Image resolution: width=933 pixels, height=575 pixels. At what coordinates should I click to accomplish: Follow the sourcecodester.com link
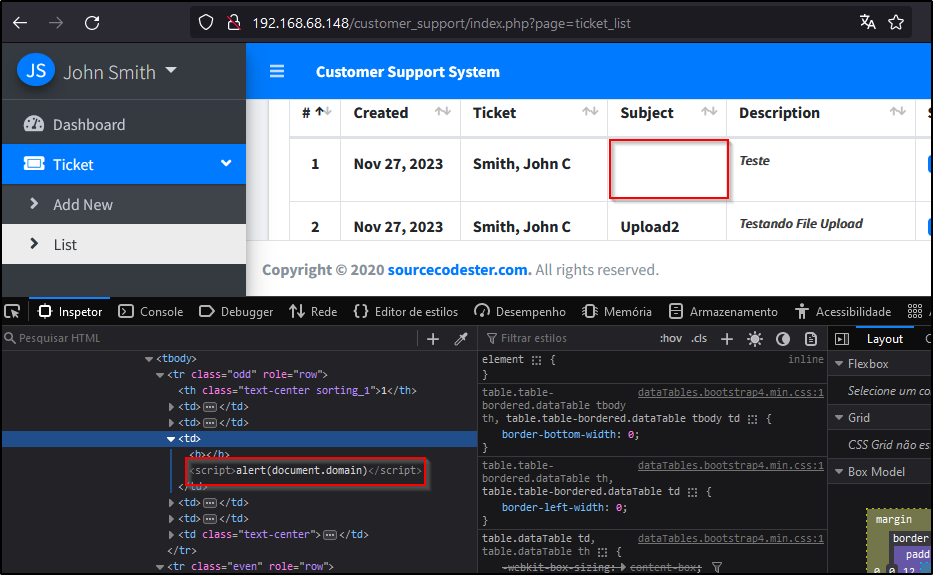click(458, 270)
